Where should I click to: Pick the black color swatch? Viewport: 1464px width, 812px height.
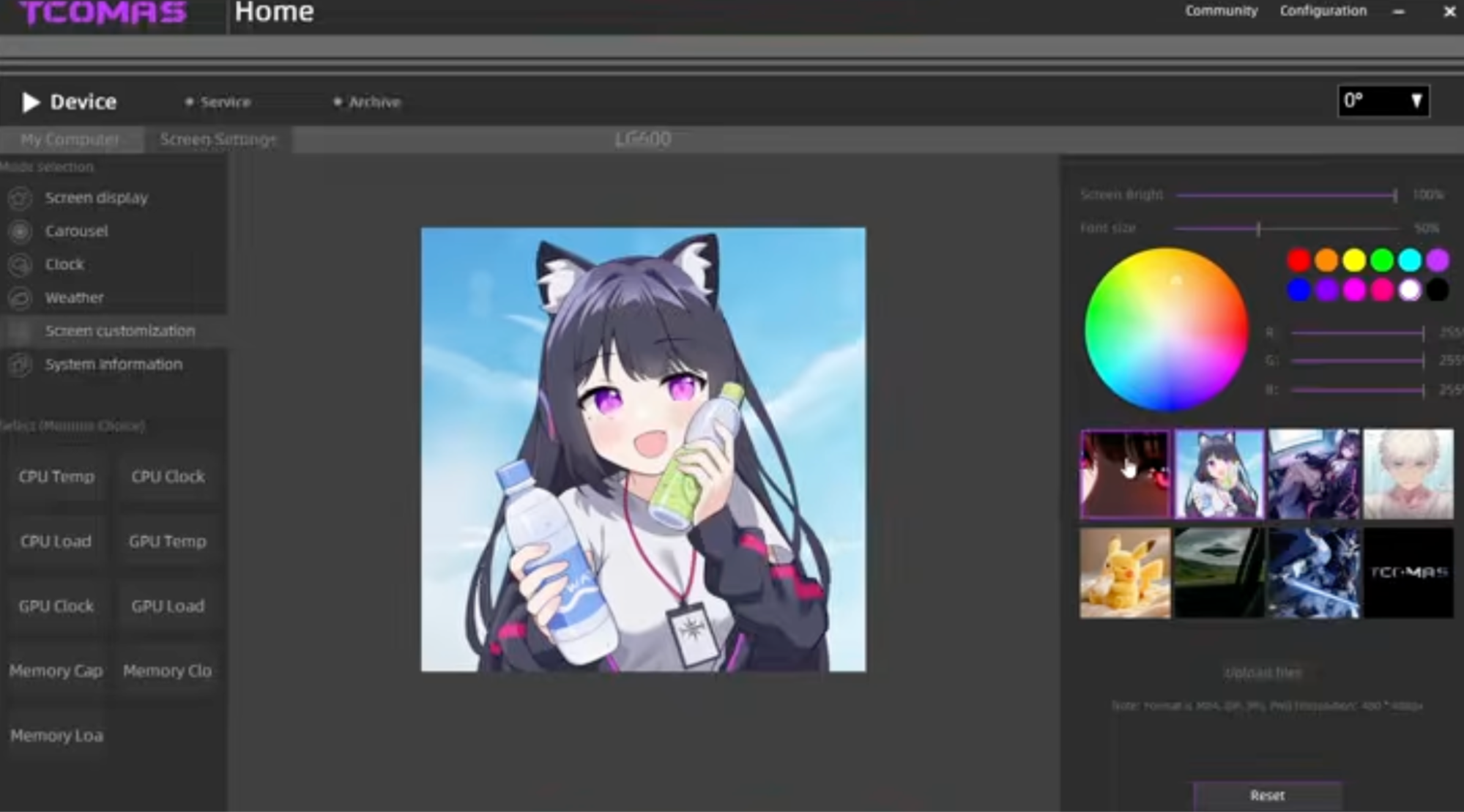[x=1438, y=291]
